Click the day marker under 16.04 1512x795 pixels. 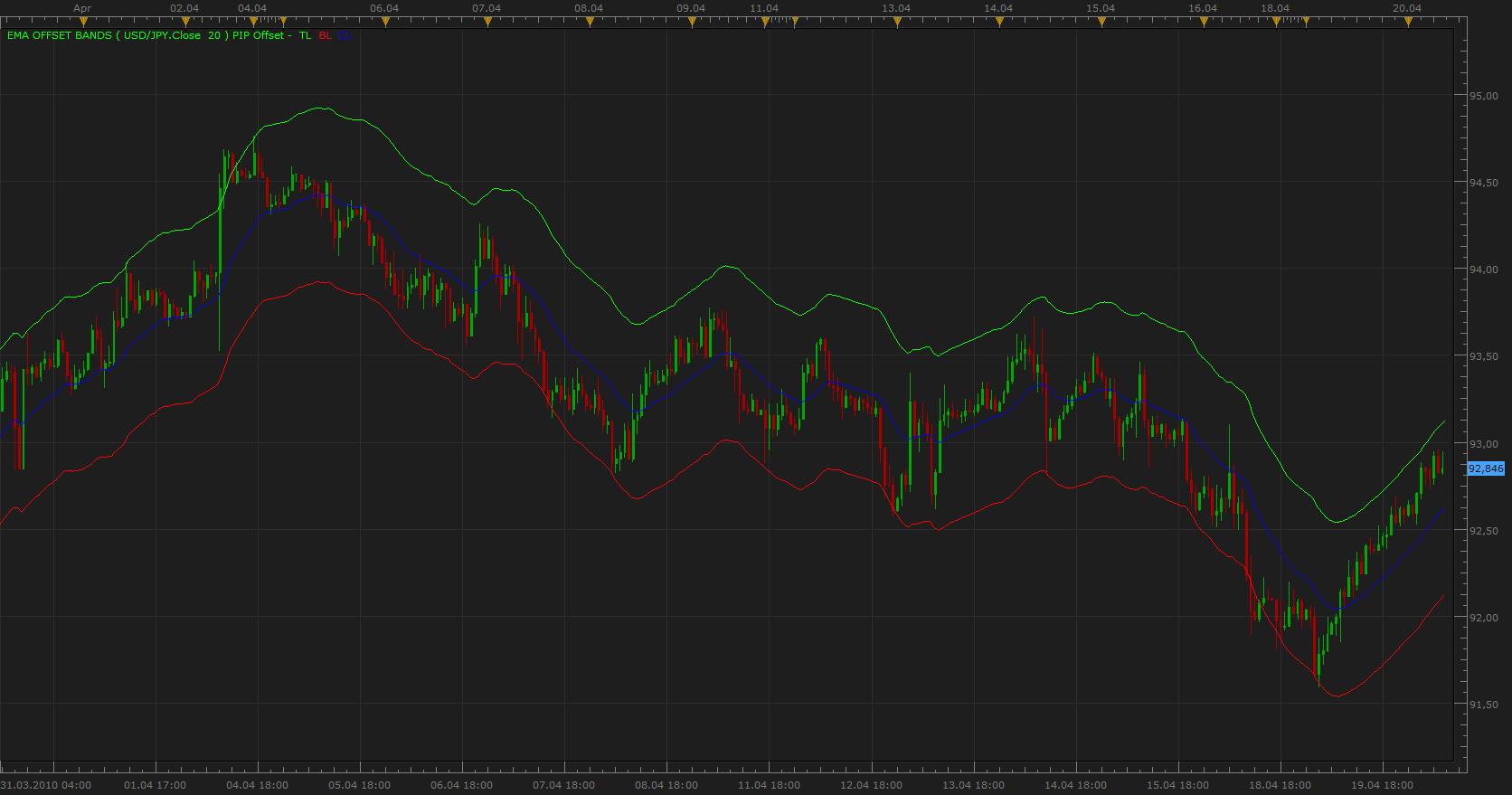point(1204,22)
